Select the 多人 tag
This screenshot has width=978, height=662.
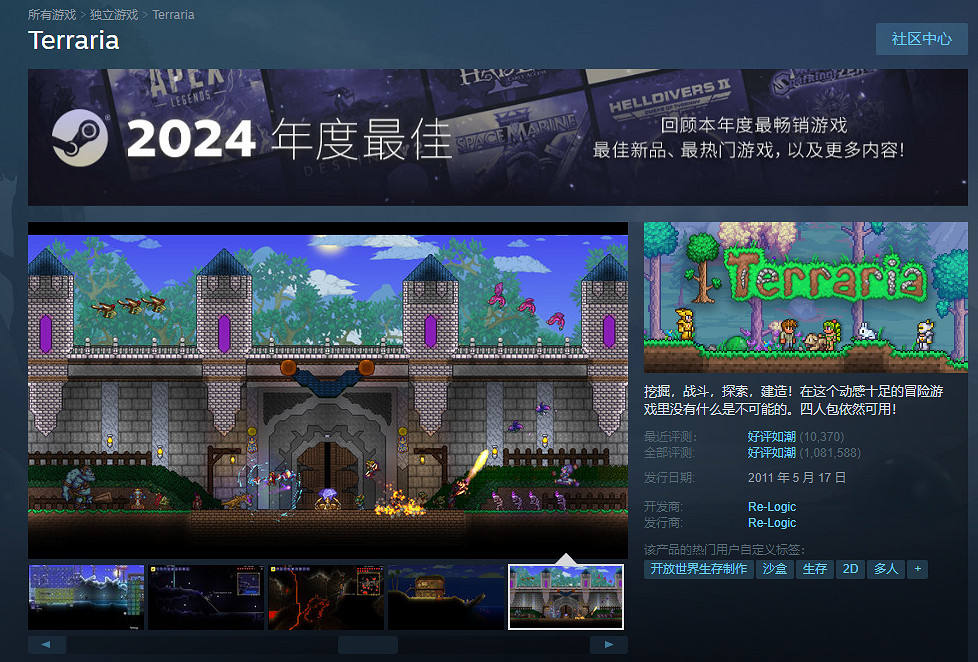(x=886, y=569)
